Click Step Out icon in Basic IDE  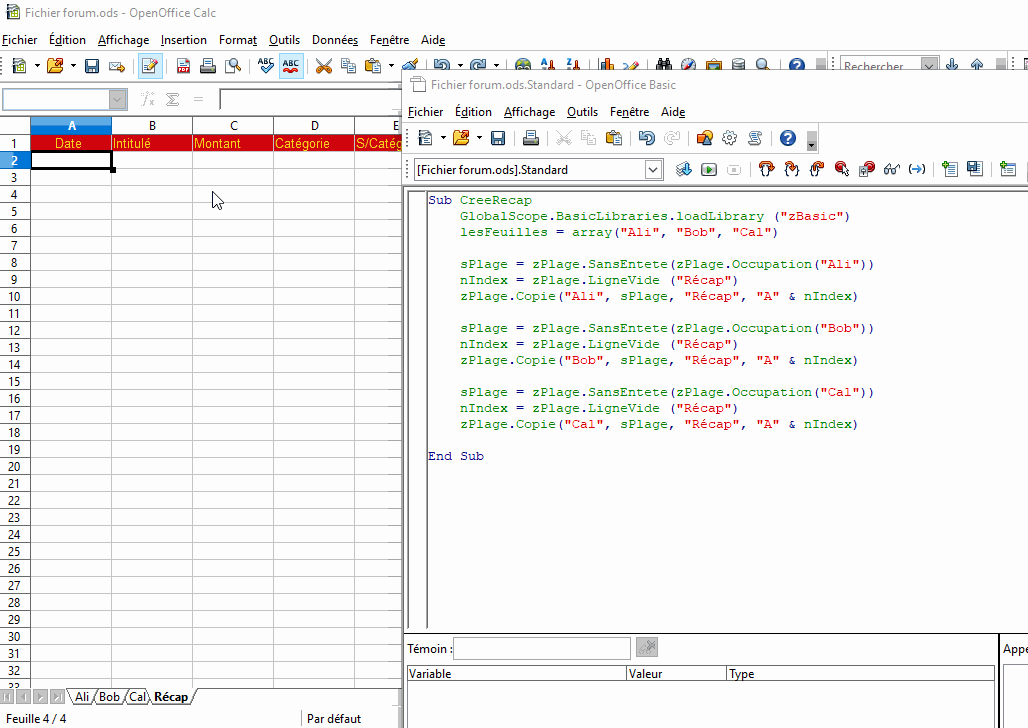(816, 170)
